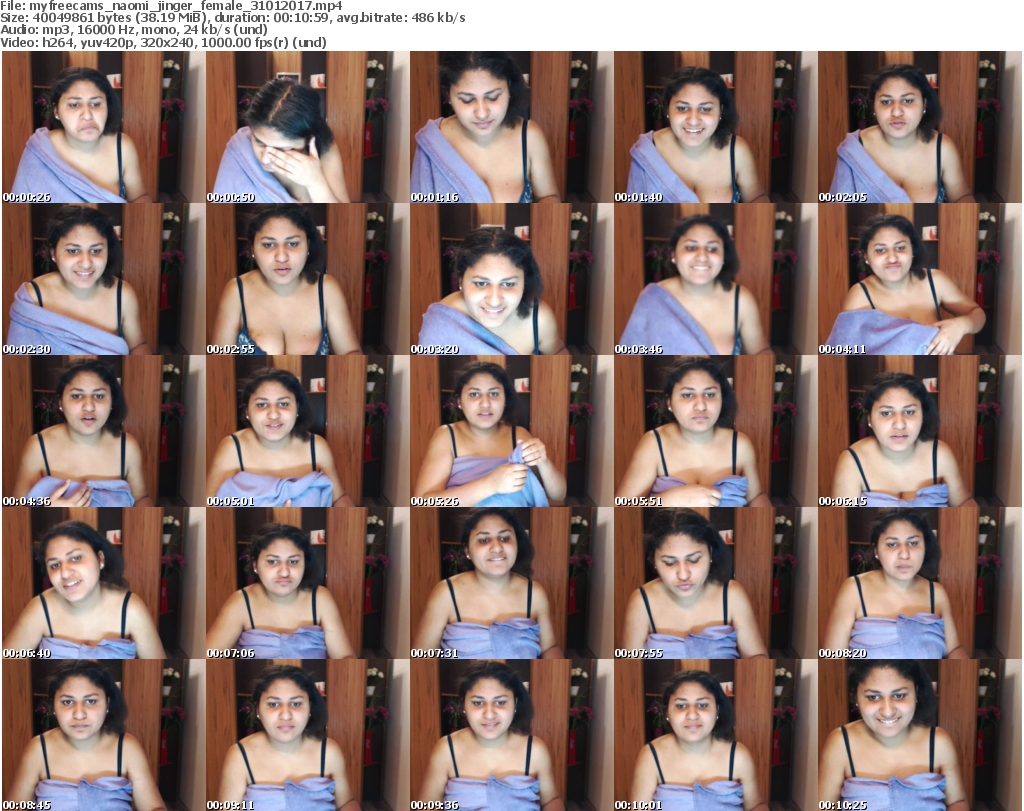Click the thumbnail at 00:07:31
The width and height of the screenshot is (1024, 811).
tap(511, 583)
